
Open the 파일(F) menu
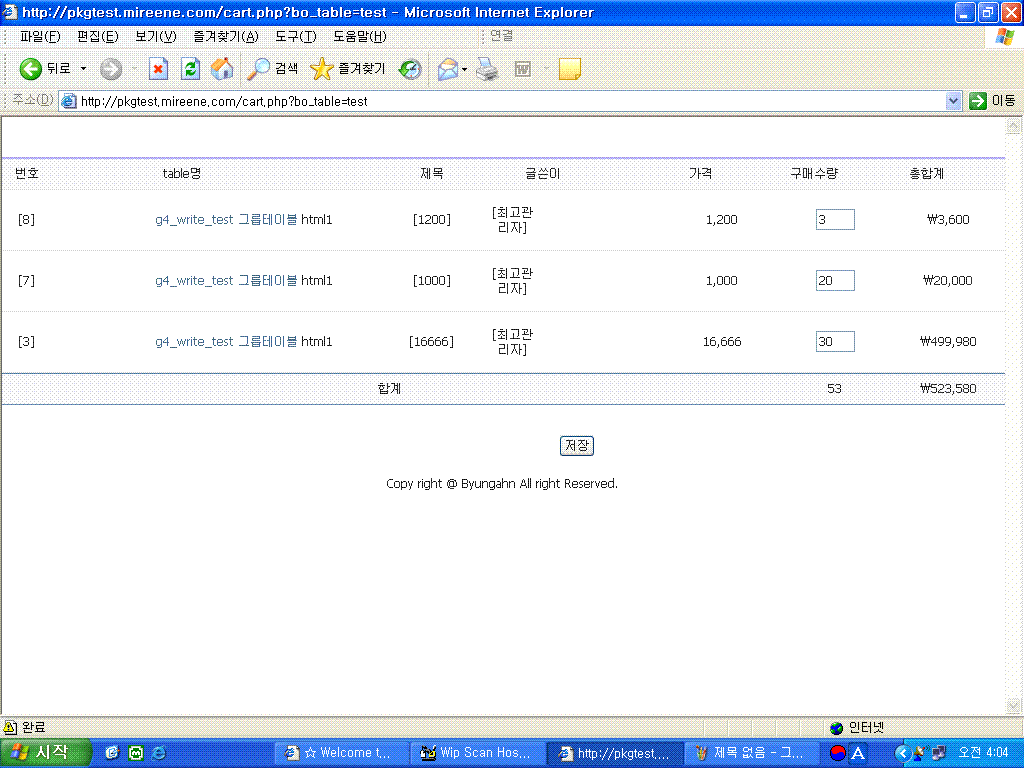pos(40,37)
